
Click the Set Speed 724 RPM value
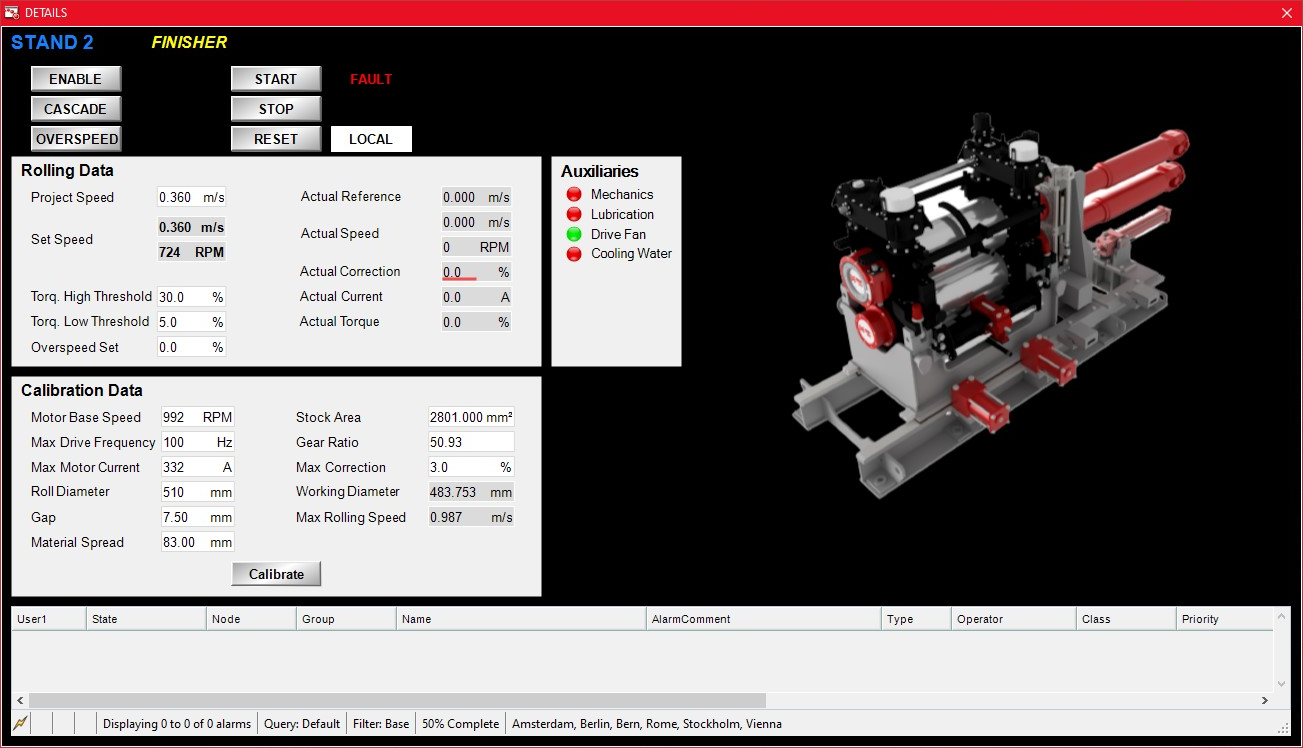(x=192, y=252)
